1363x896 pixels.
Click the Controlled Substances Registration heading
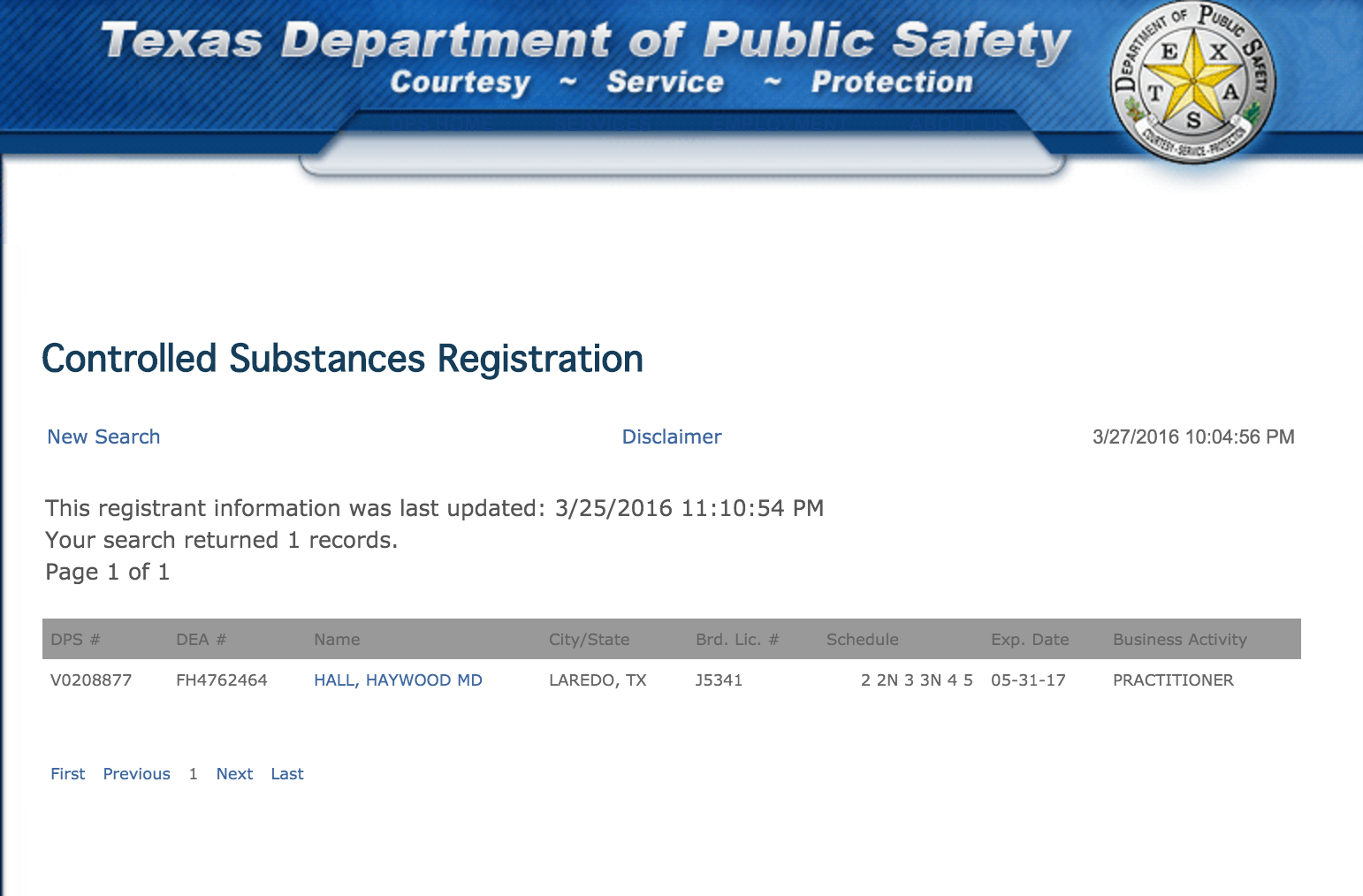coord(342,359)
